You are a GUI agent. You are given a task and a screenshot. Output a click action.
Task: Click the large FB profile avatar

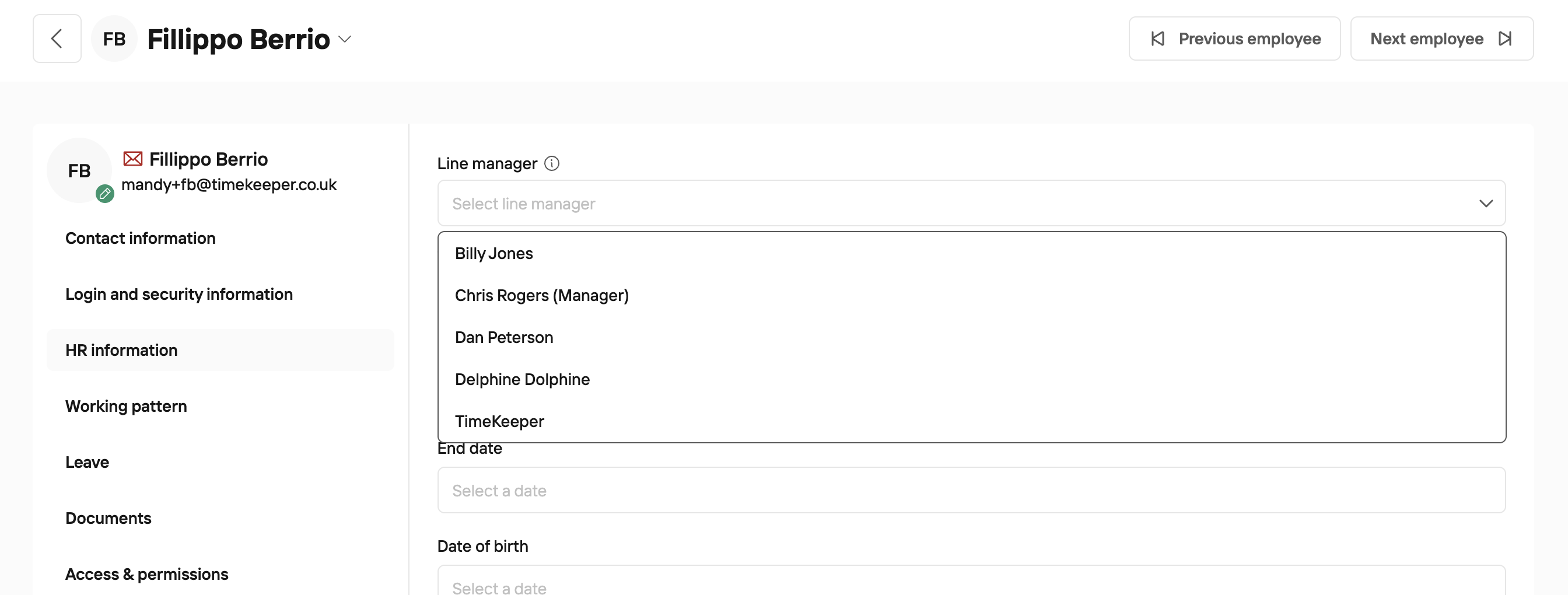point(79,170)
